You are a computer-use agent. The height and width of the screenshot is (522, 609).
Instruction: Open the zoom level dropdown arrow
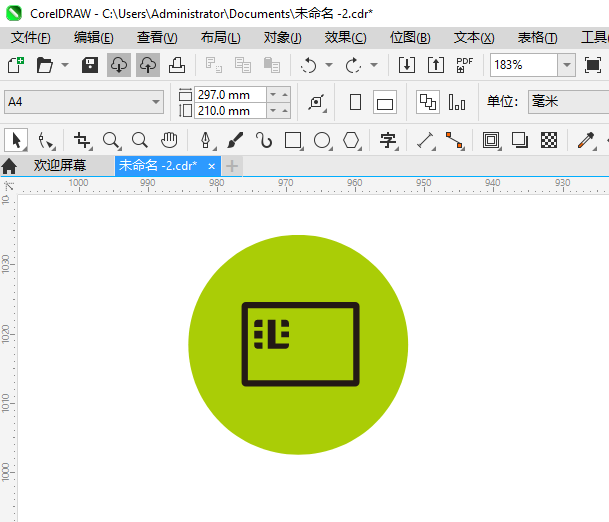(567, 65)
